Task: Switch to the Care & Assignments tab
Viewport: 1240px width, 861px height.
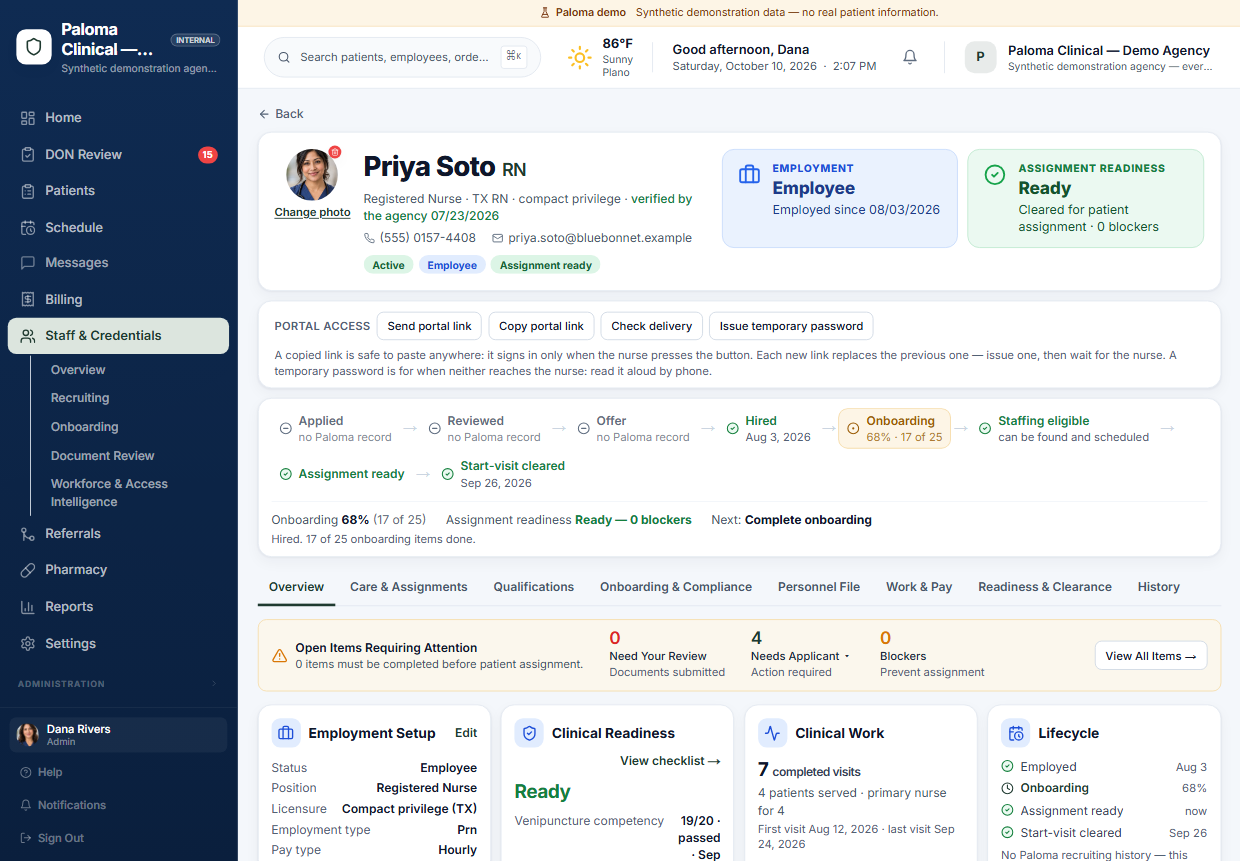Action: [409, 587]
